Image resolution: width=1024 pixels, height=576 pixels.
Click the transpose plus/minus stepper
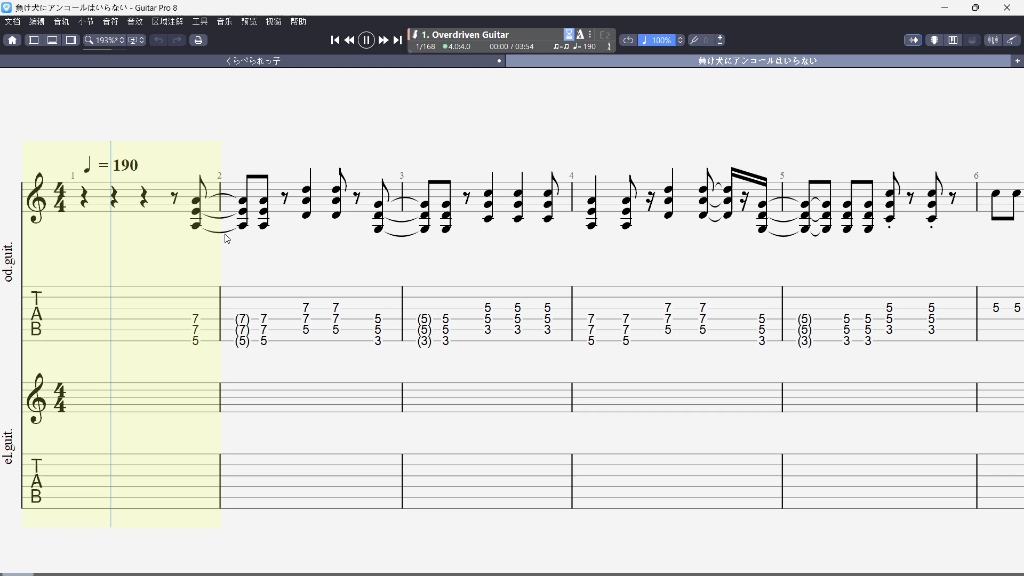click(x=720, y=40)
